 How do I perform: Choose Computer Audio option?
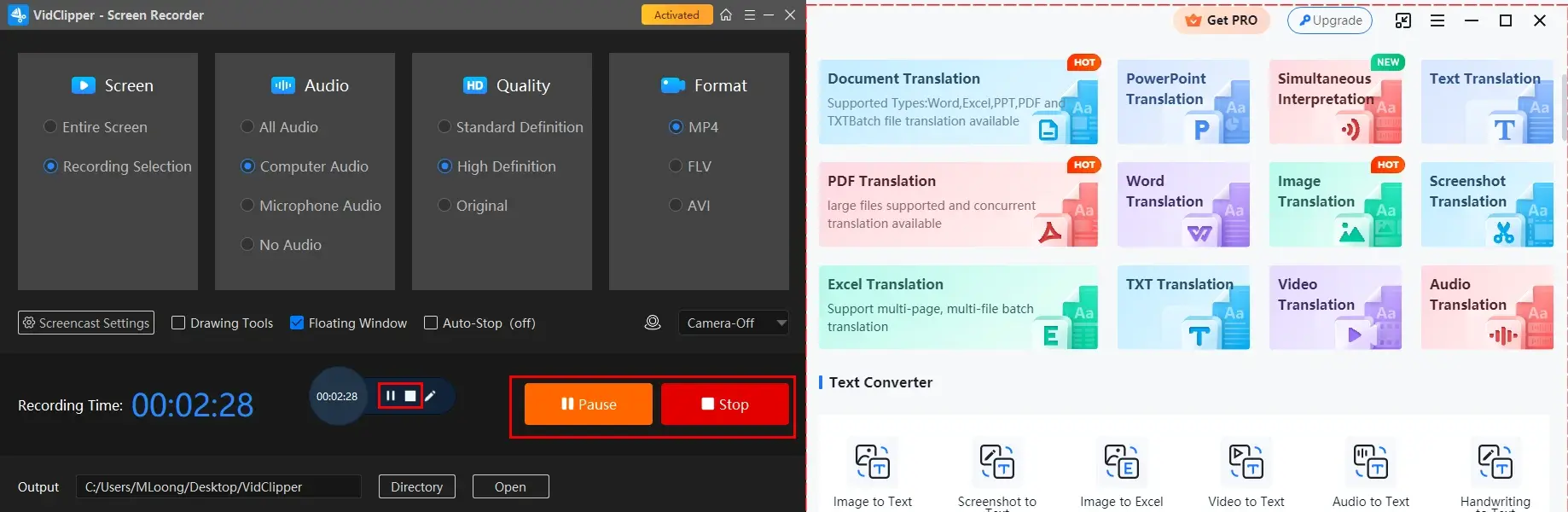[x=305, y=166]
